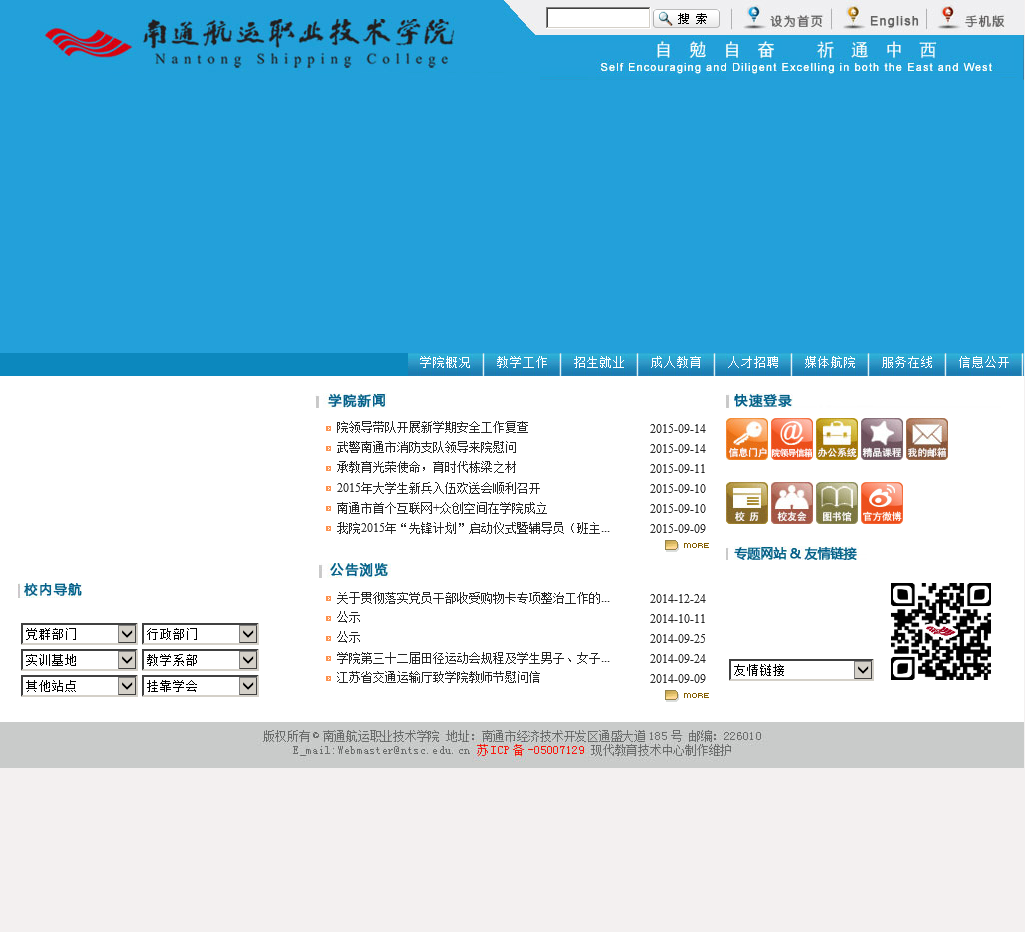
Task: Click the date 2015-09-11
Action: [678, 469]
